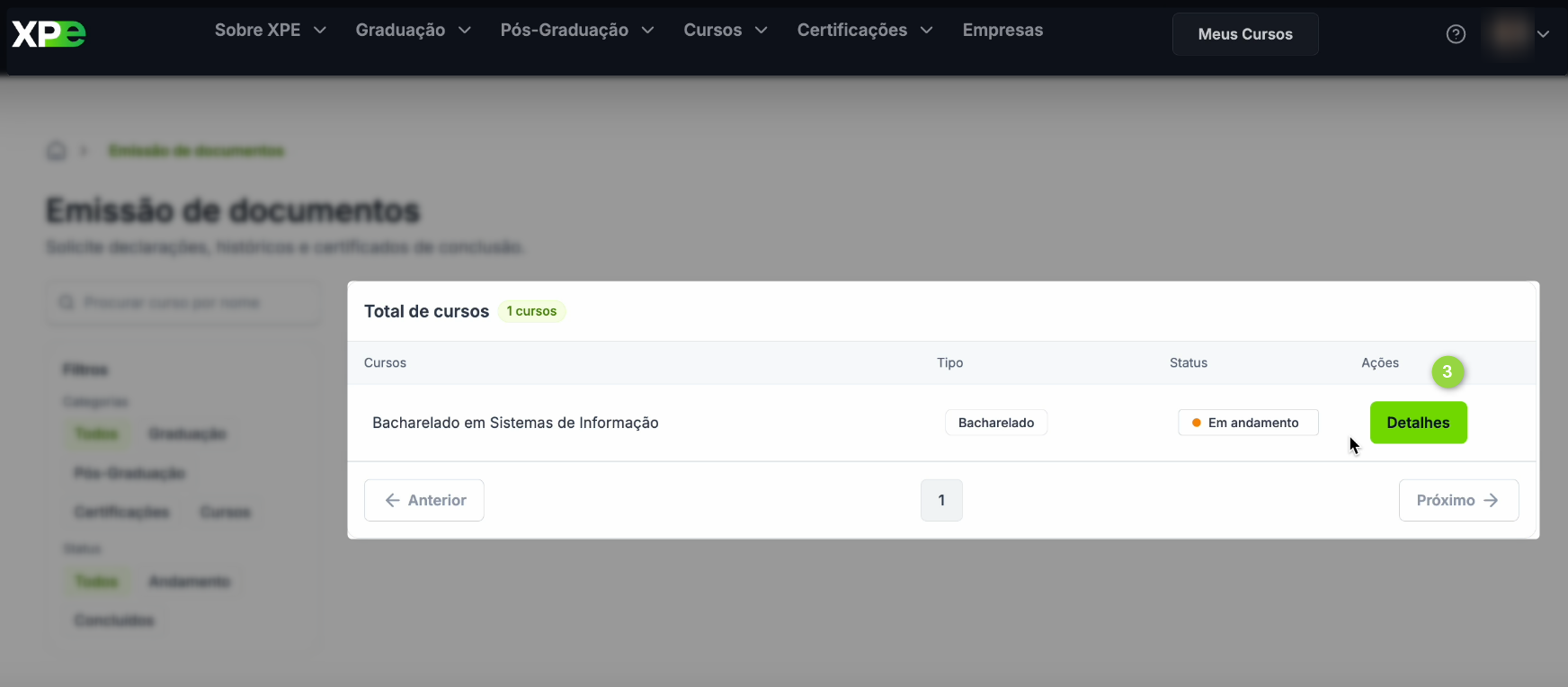Select page number 1
Image resolution: width=1568 pixels, height=687 pixels.
[941, 500]
